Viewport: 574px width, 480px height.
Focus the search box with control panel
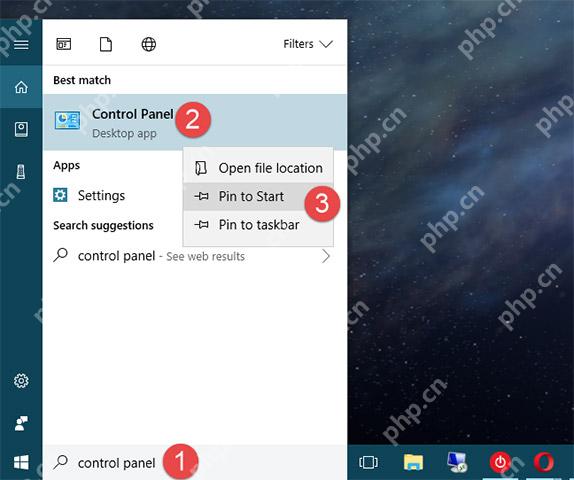(x=195, y=463)
